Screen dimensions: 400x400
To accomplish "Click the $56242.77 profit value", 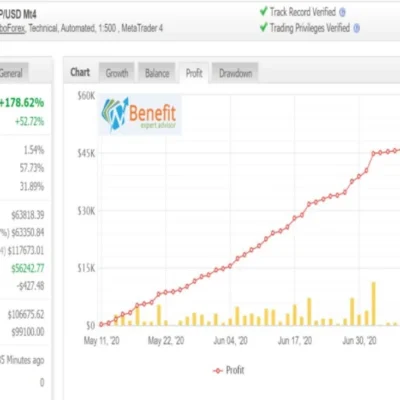I will 28,268.
